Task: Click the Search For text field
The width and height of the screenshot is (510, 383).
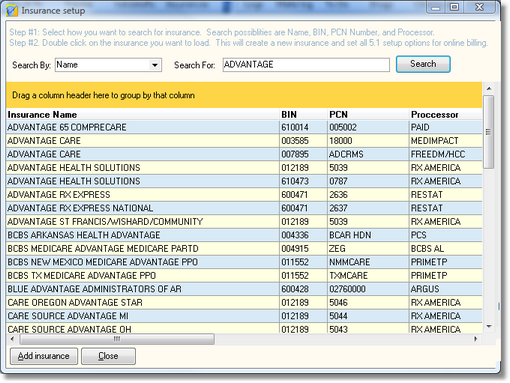Action: tap(306, 65)
